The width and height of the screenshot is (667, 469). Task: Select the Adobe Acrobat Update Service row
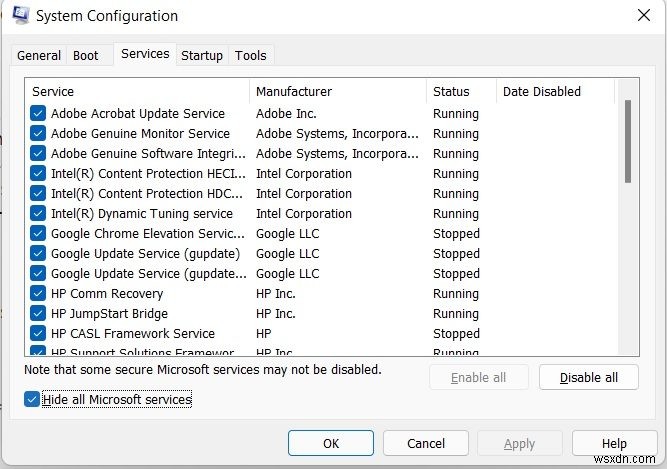point(321,114)
